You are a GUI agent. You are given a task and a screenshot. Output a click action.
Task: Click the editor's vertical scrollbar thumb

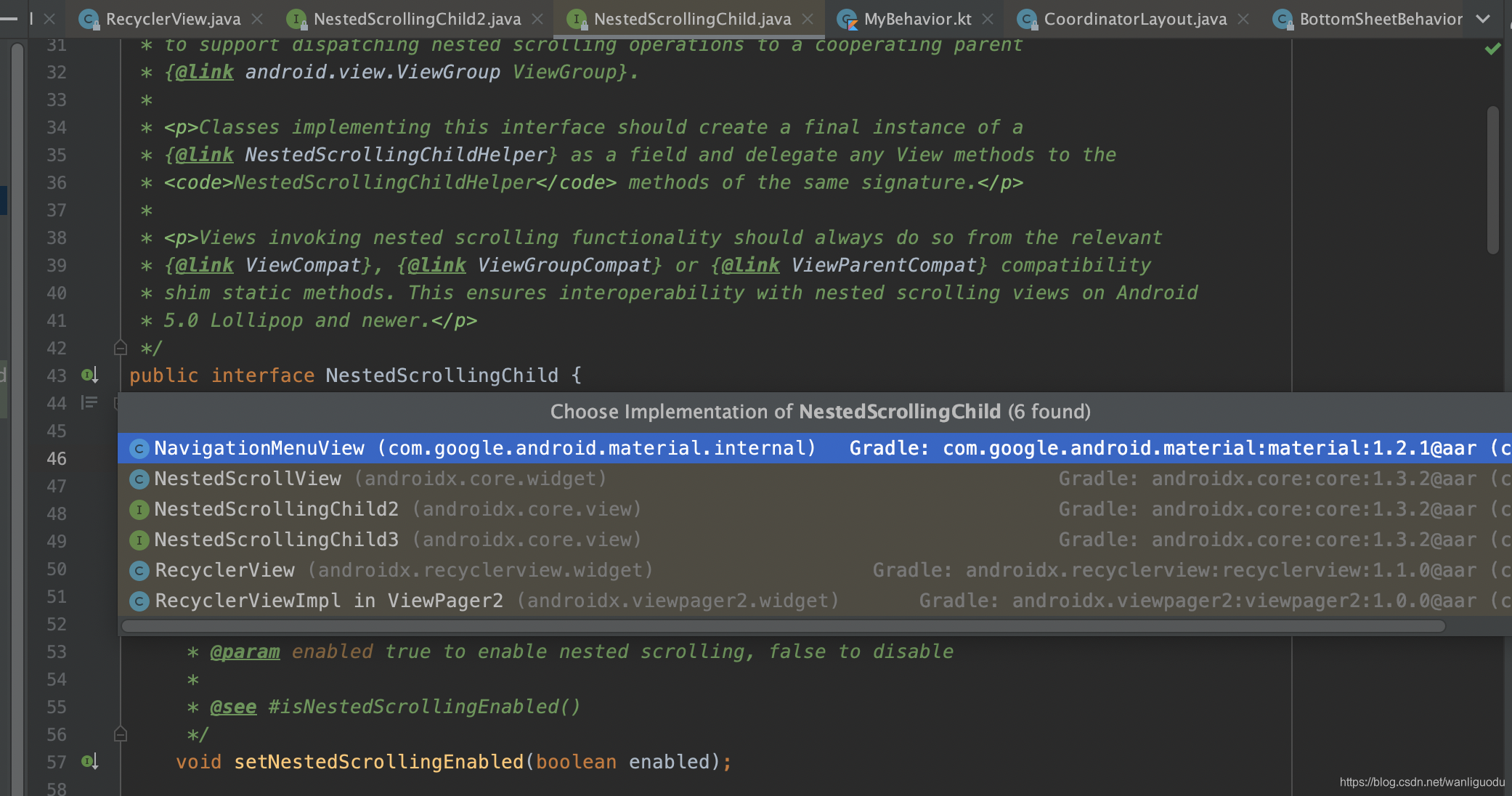pyautogui.click(x=1493, y=180)
